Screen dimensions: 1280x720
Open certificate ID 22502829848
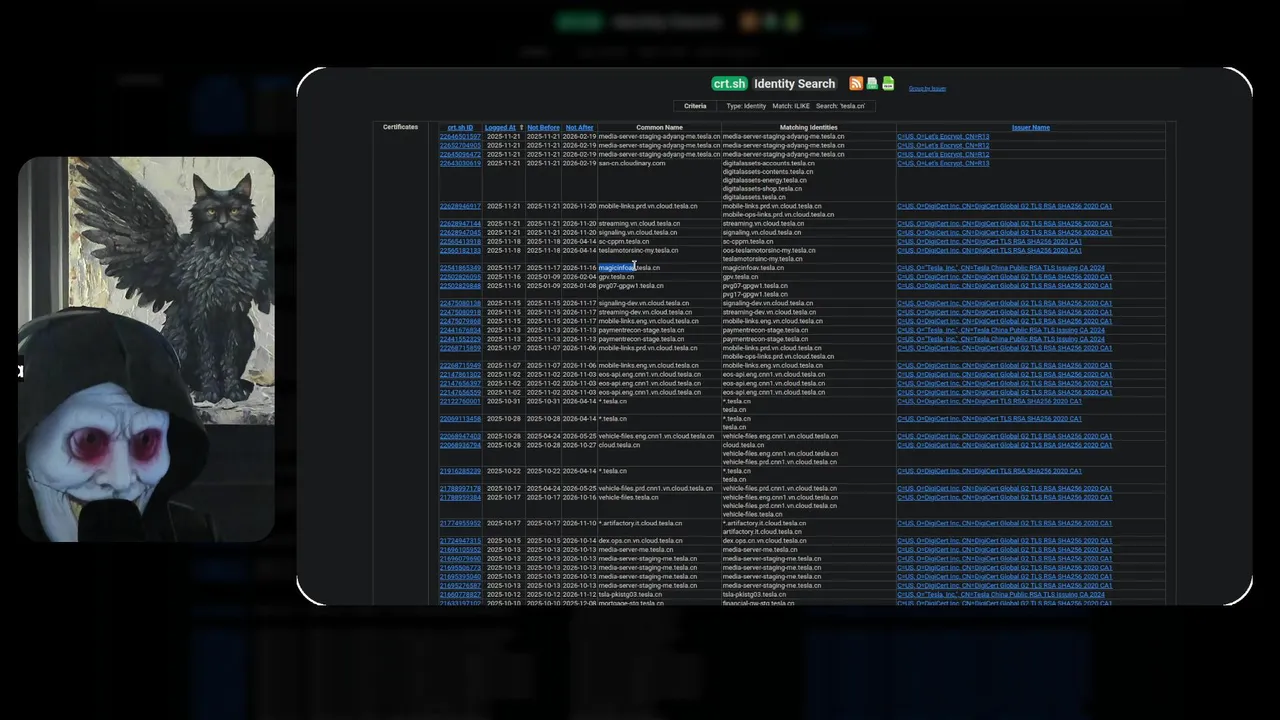(460, 286)
